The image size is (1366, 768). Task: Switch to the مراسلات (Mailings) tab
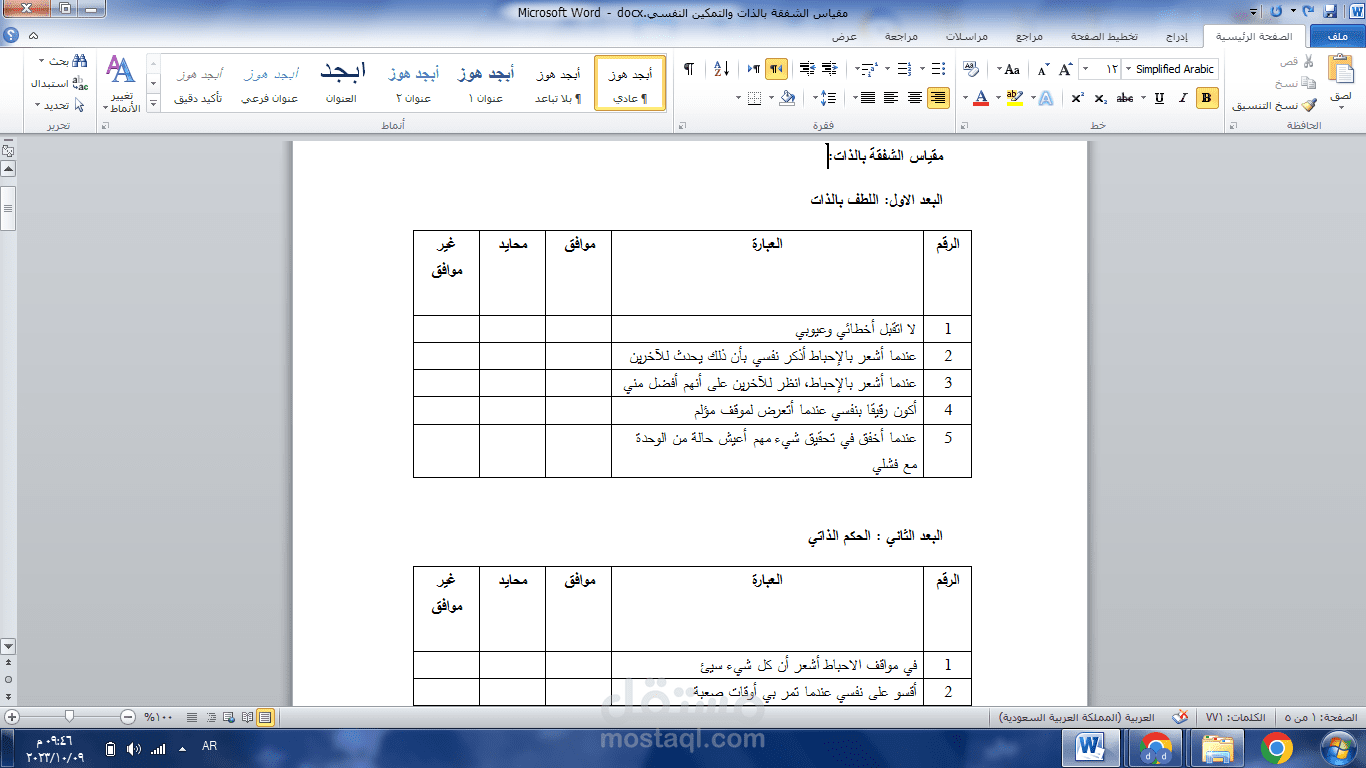click(966, 36)
